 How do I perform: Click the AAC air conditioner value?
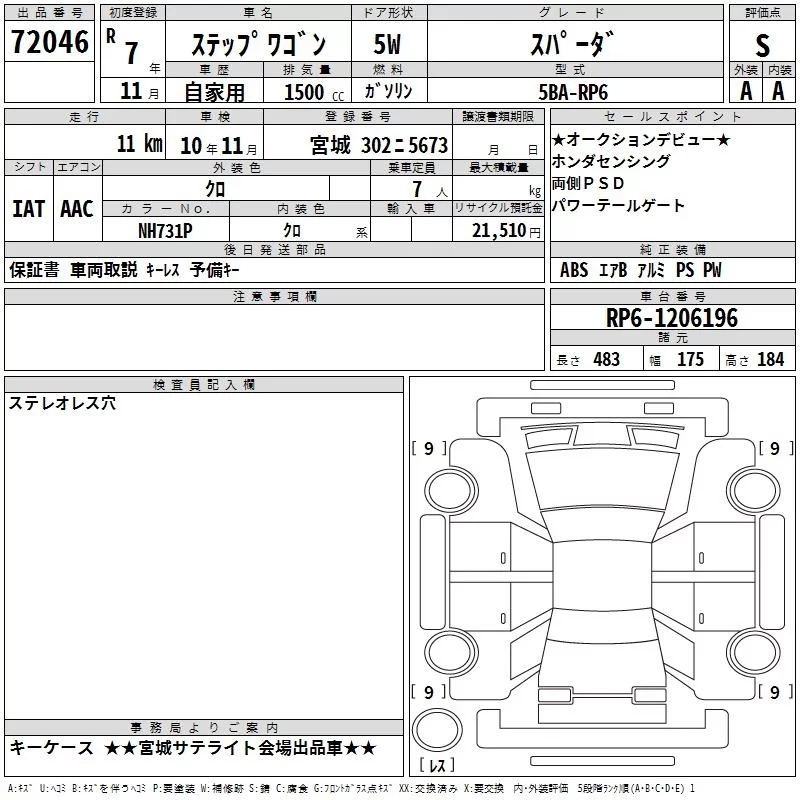[77, 209]
